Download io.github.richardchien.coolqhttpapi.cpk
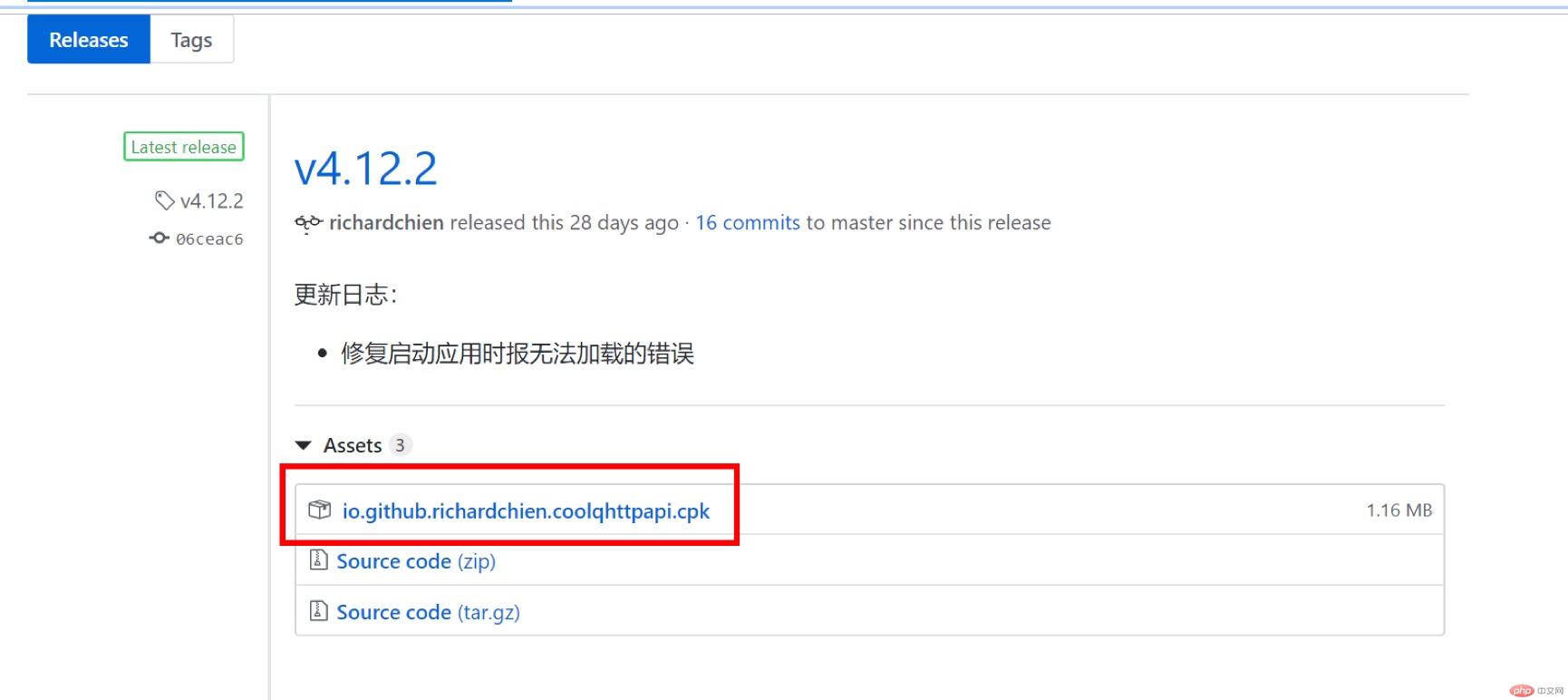Image resolution: width=1568 pixels, height=700 pixels. [526, 510]
